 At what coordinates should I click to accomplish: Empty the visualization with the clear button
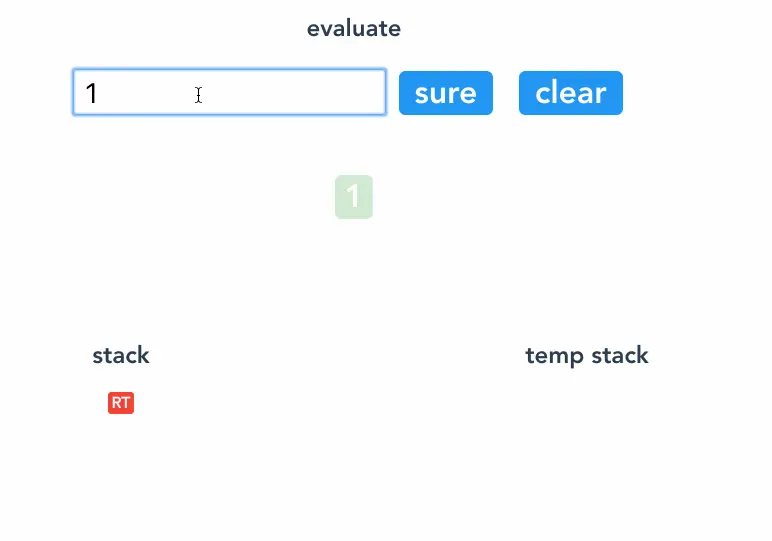(571, 93)
